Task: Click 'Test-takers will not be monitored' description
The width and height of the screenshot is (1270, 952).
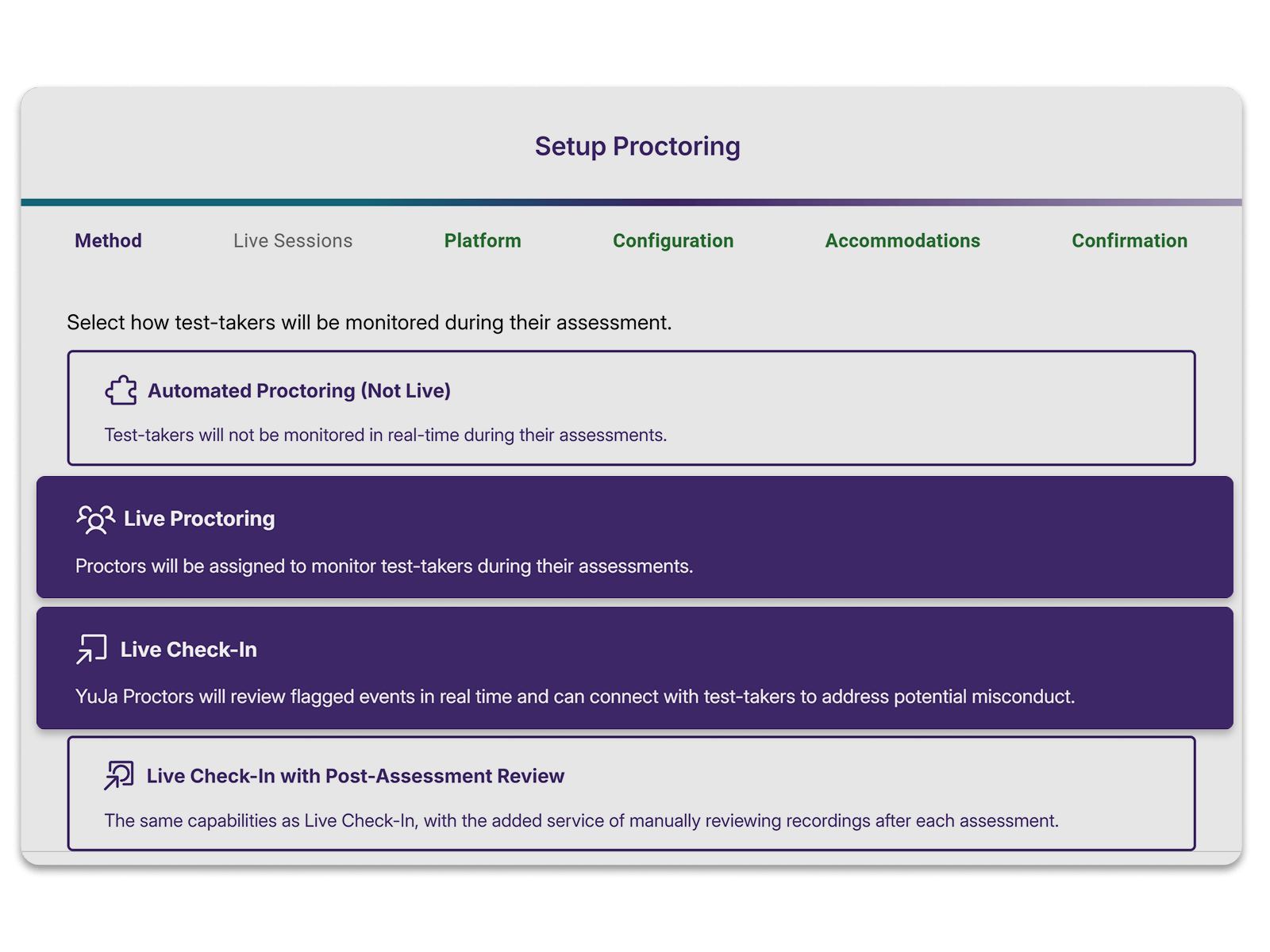Action: pyautogui.click(x=386, y=435)
